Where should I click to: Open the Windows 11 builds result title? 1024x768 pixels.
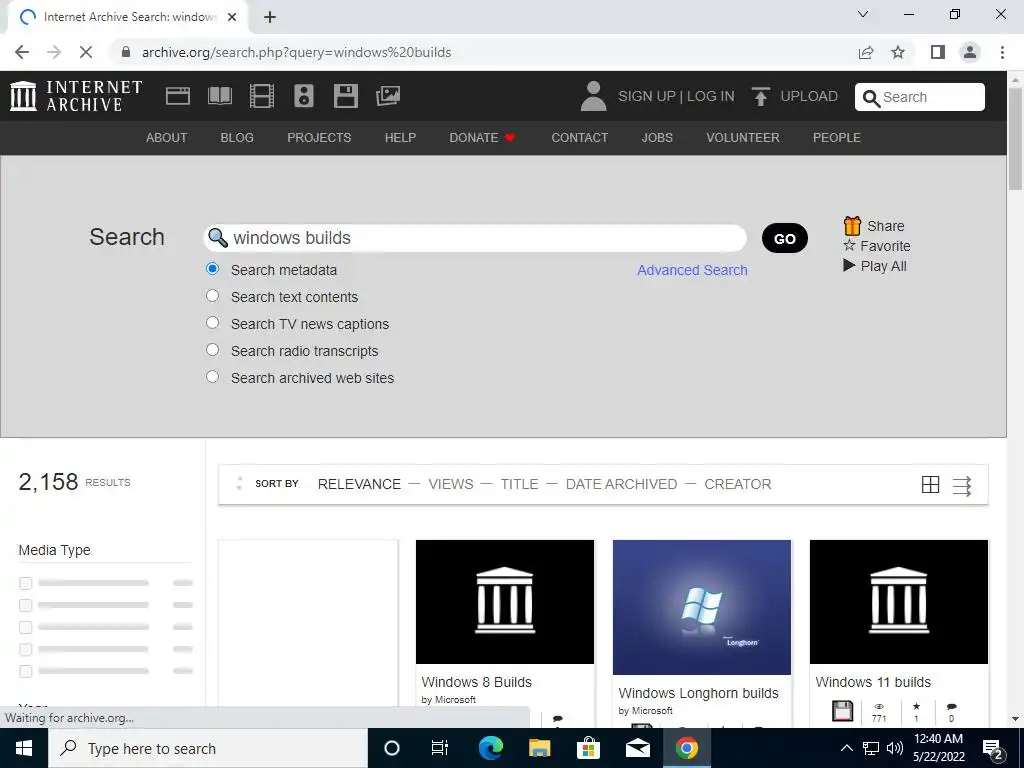click(872, 682)
